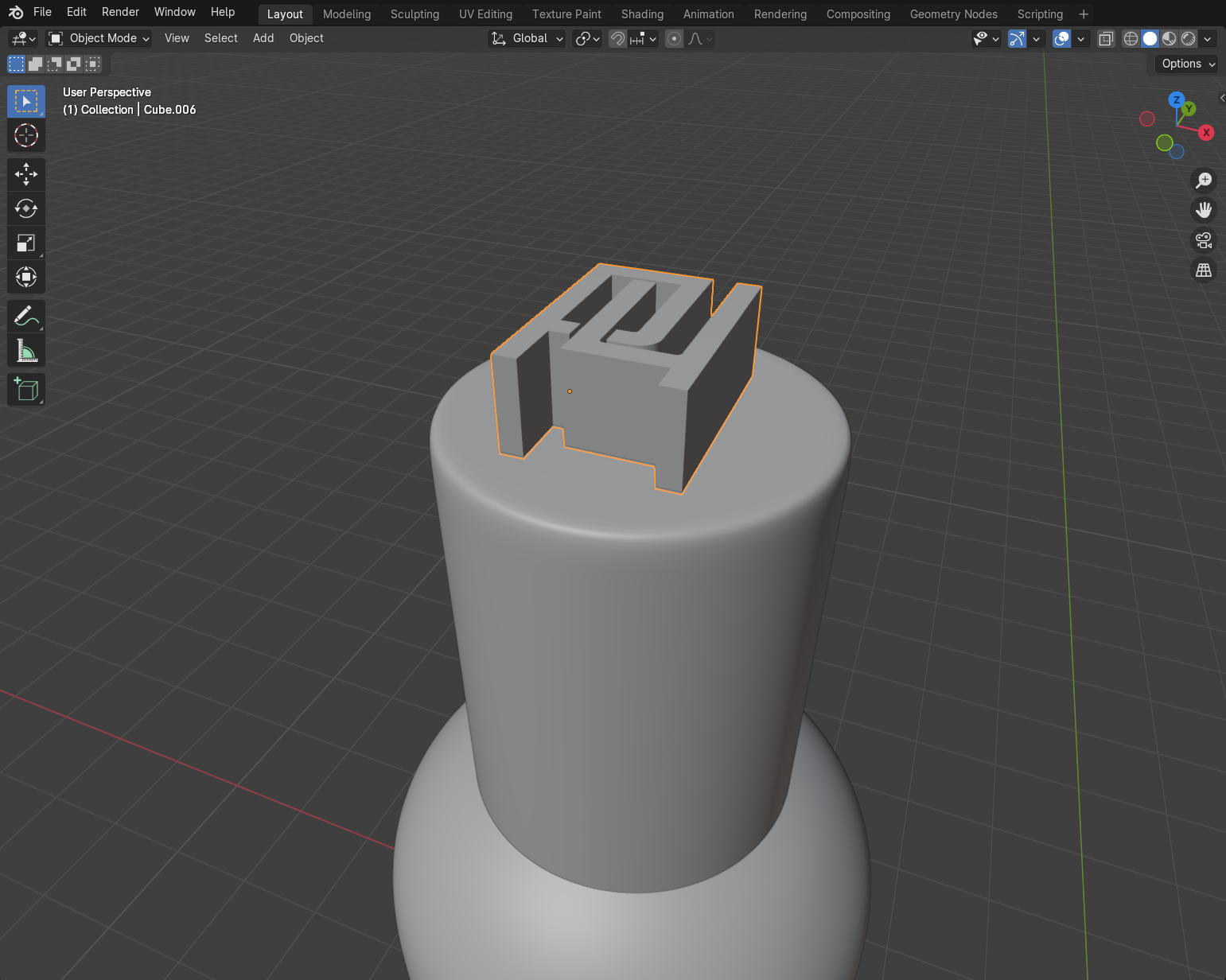This screenshot has height=980, width=1226.
Task: Open snapping options dropdown
Action: click(643, 38)
